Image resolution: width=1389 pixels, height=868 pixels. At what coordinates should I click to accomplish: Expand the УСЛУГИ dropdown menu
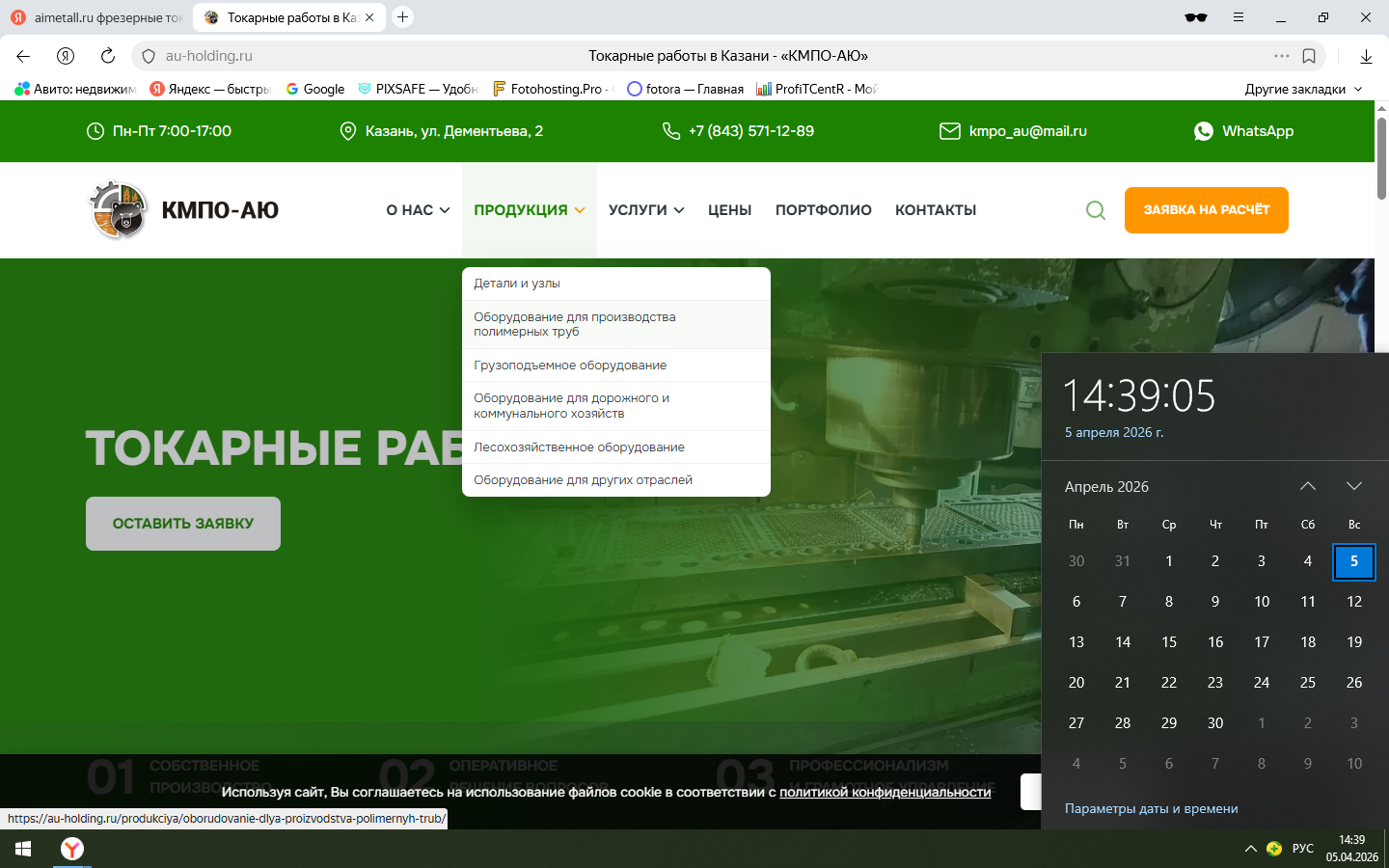(646, 210)
